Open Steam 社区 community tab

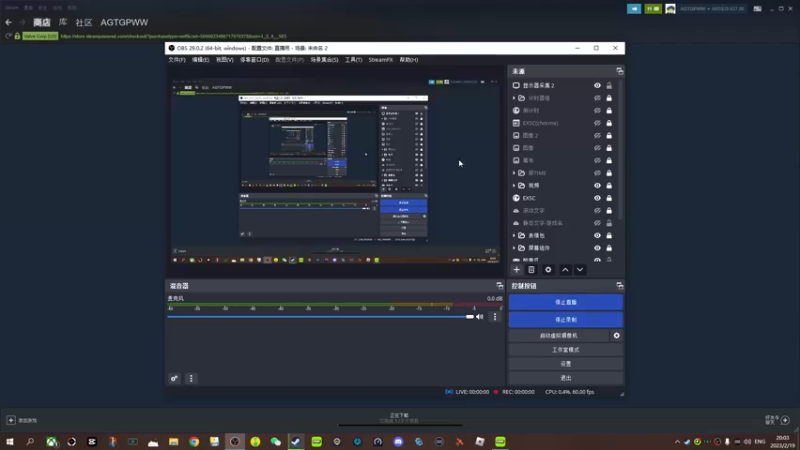(x=84, y=22)
